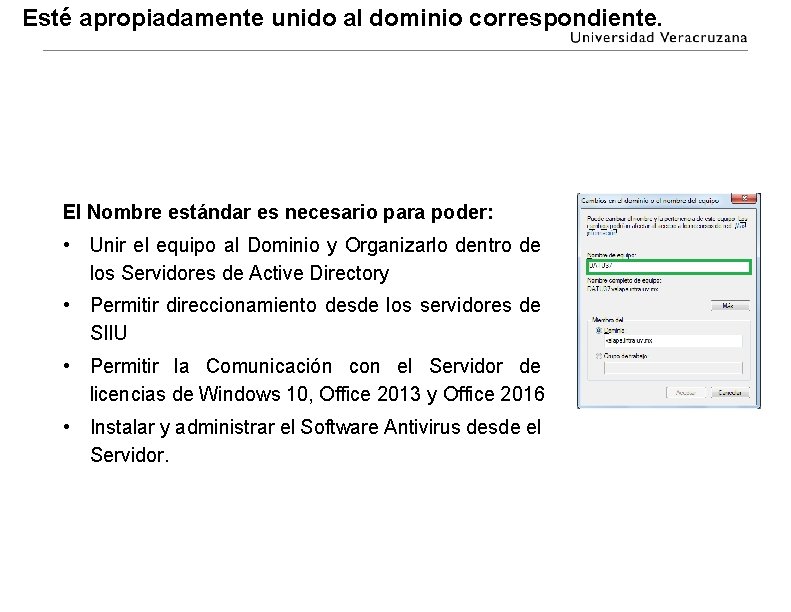The image size is (791, 612).
Task: Open the 'Más información' link in dialog
Action: tap(602, 233)
